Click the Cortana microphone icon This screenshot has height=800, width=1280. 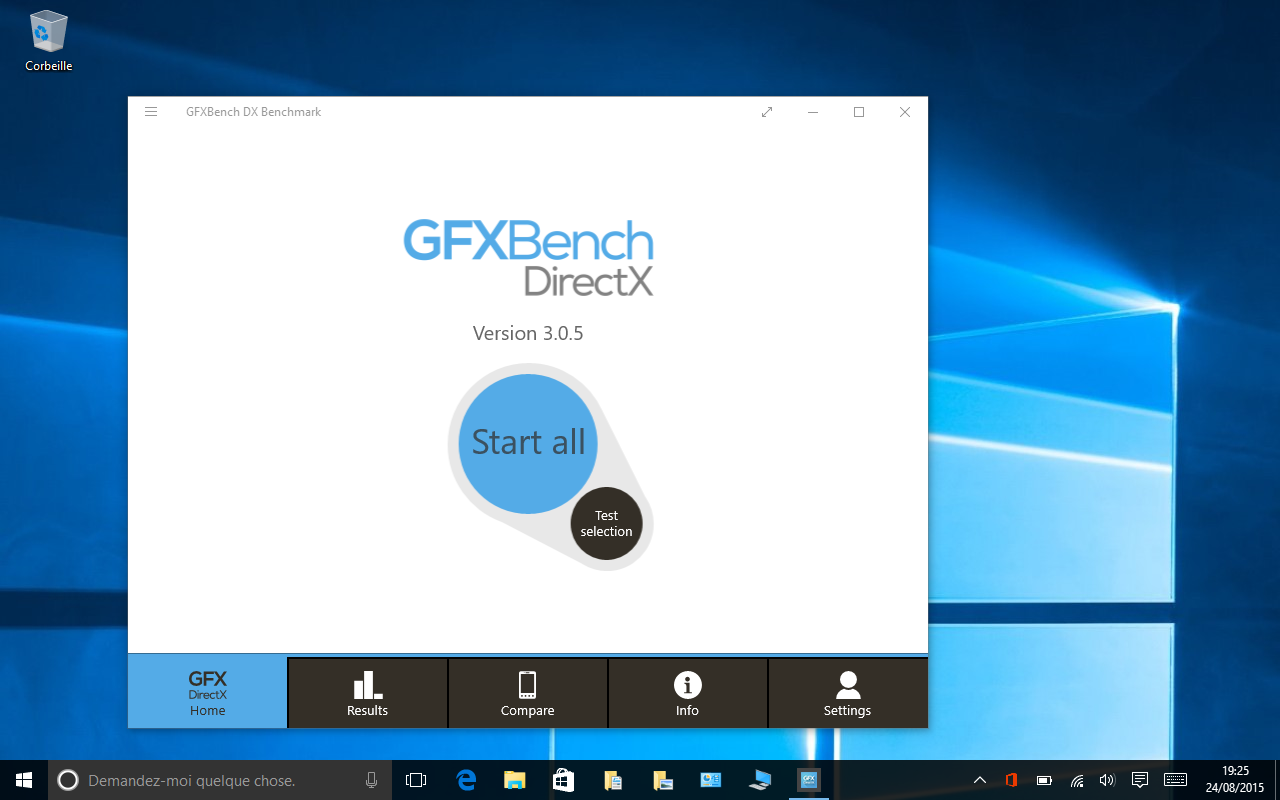click(x=372, y=780)
